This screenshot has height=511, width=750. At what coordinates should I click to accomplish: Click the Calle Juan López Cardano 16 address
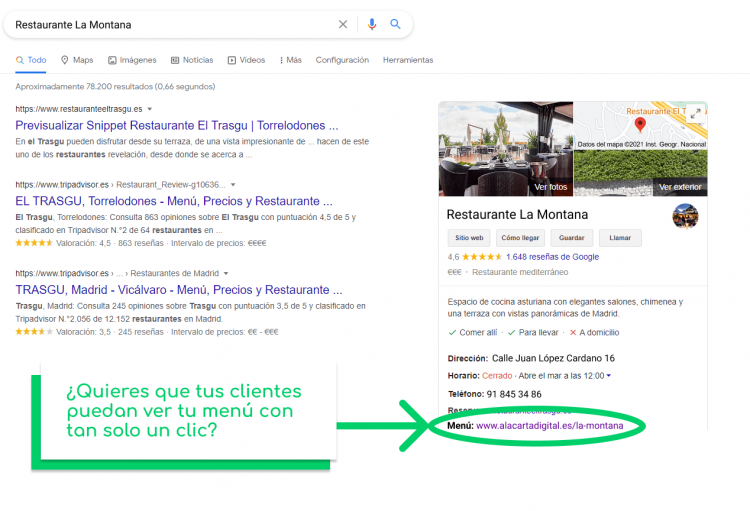[553, 358]
